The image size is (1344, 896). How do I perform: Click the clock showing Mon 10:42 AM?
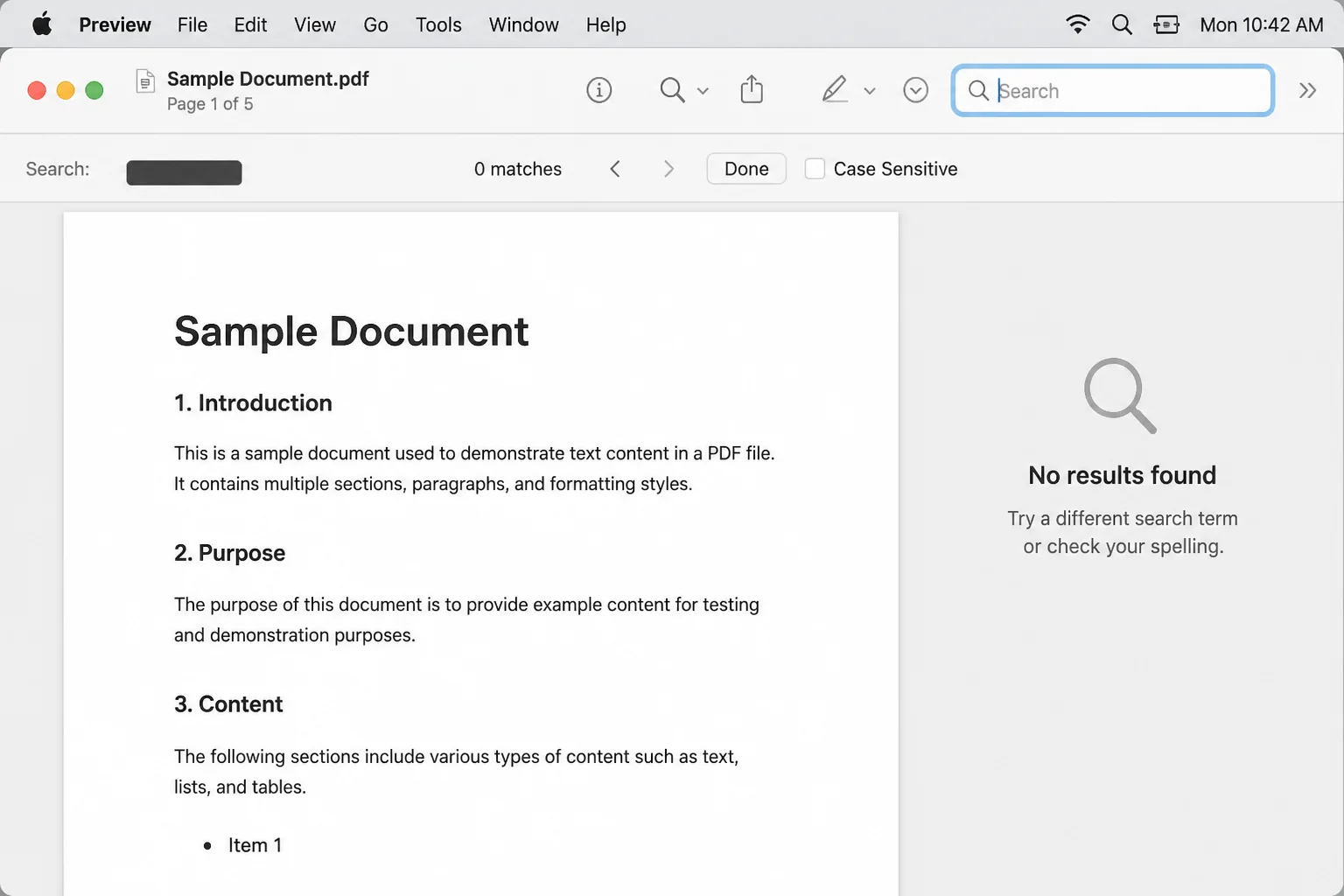tap(1261, 24)
